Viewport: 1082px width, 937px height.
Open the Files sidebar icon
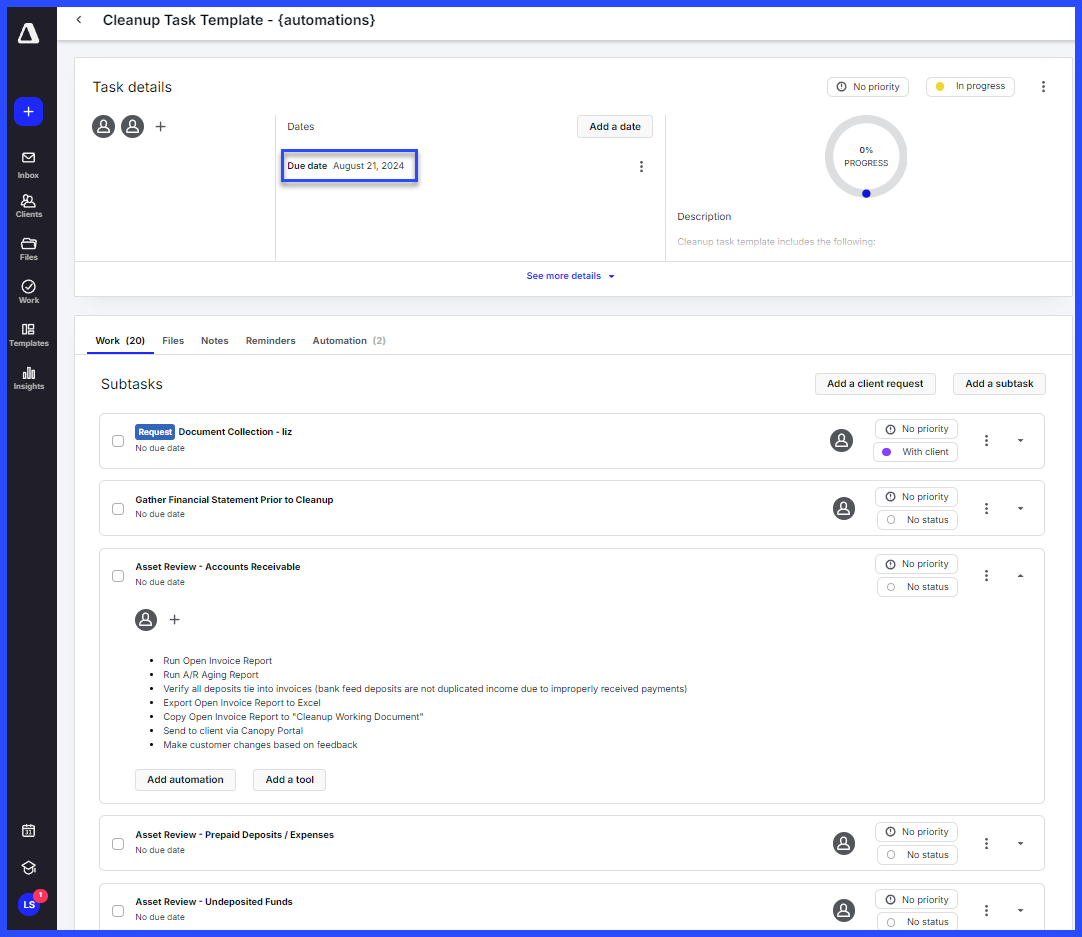28,248
